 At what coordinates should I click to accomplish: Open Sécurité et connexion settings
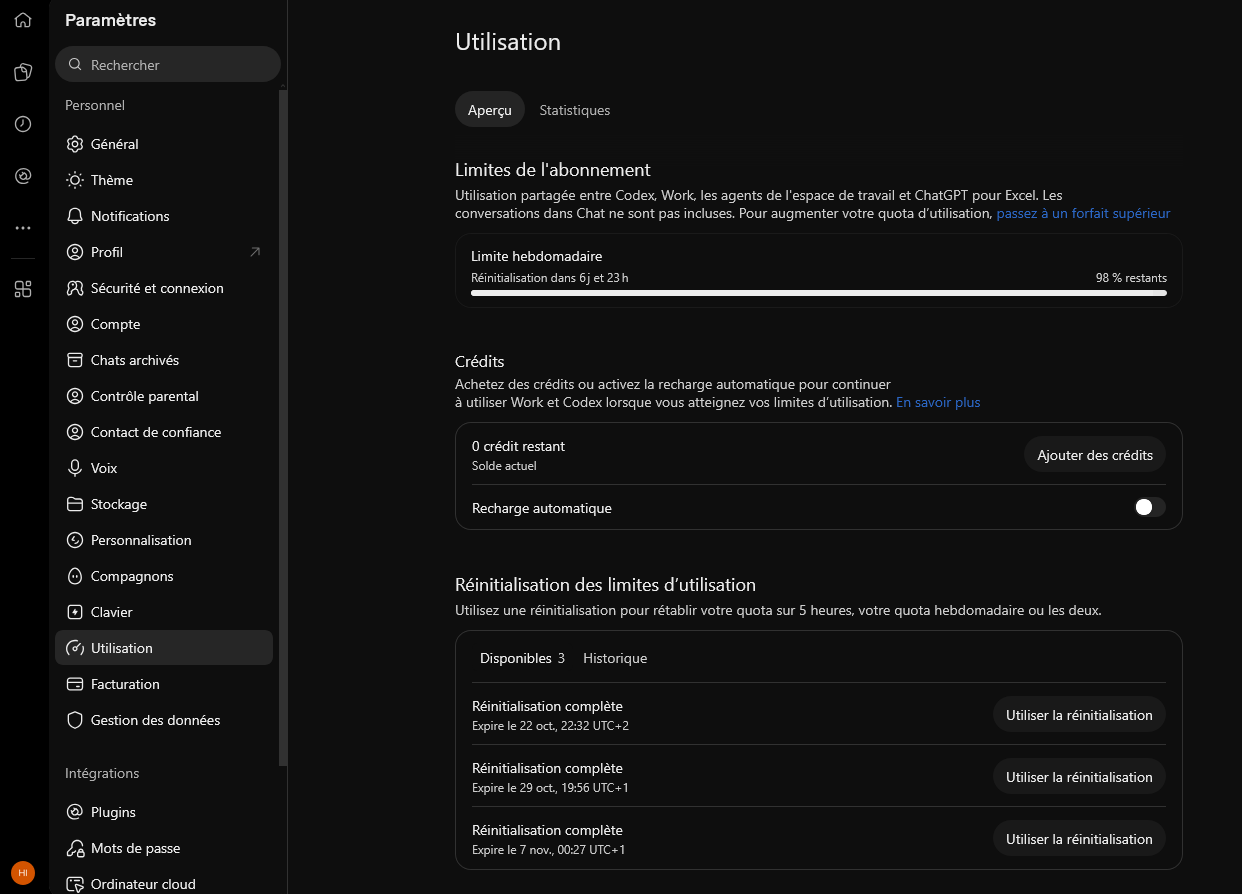[x=164, y=288]
